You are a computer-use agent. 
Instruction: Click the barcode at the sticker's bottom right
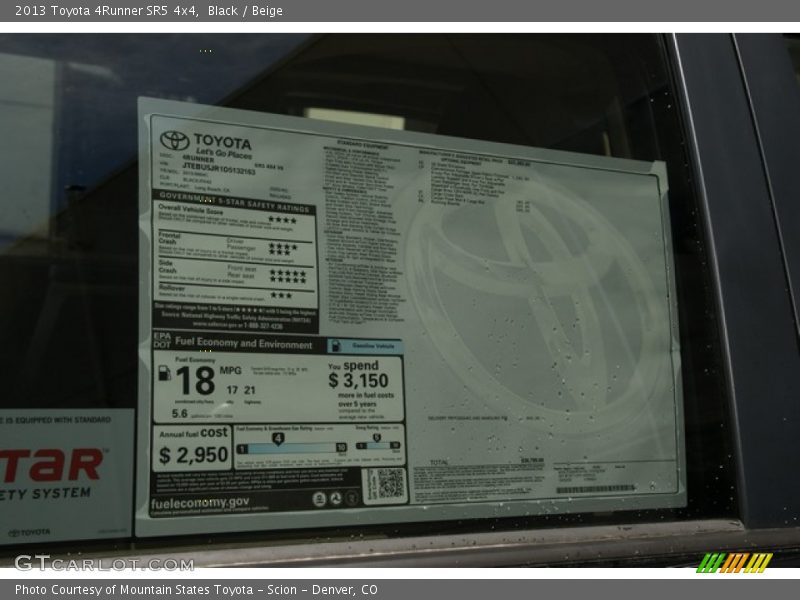tap(595, 489)
